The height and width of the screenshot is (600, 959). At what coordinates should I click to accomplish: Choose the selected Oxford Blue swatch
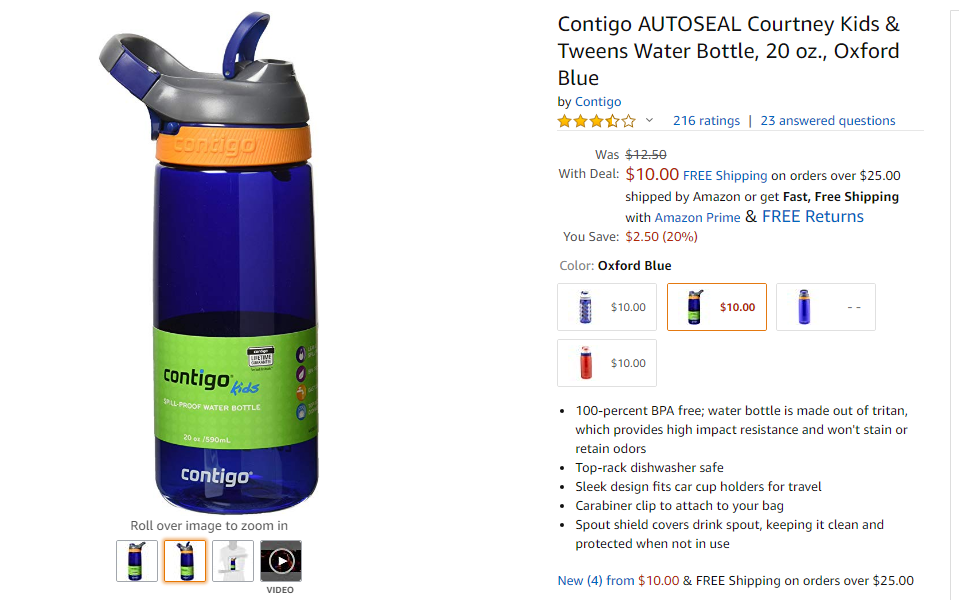717,307
